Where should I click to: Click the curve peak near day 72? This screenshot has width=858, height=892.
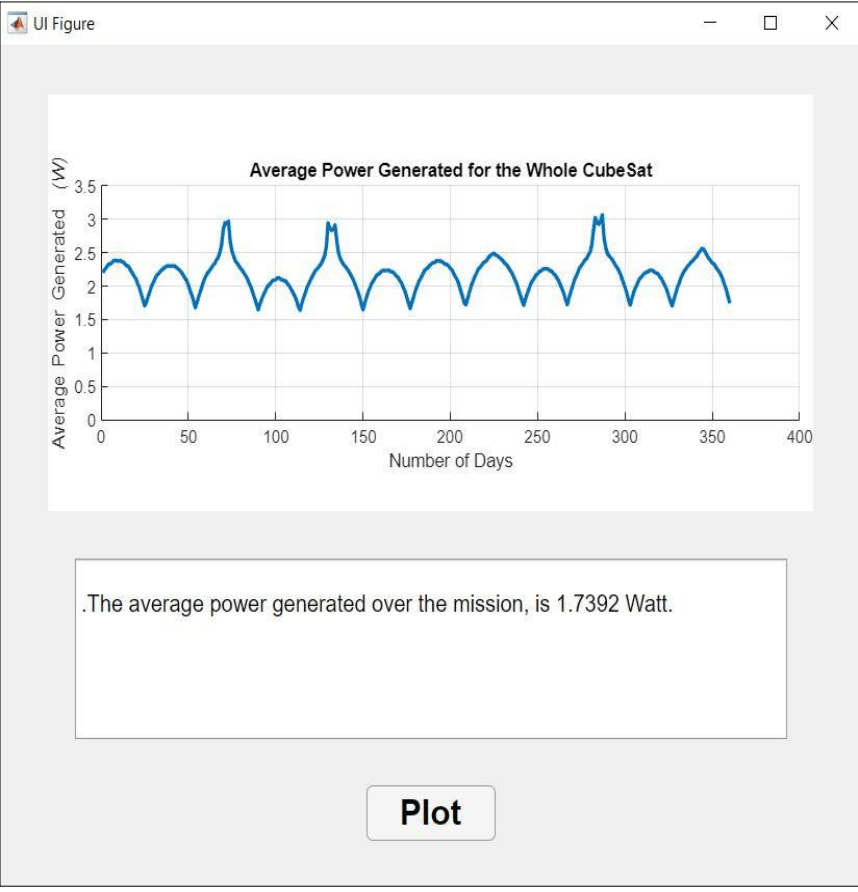(228, 222)
